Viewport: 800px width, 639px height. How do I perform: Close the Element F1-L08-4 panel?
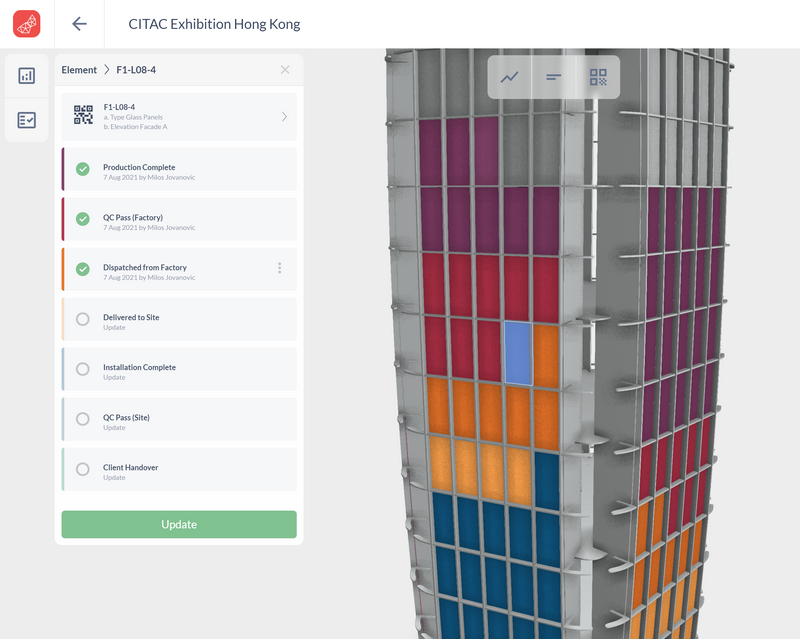click(285, 69)
